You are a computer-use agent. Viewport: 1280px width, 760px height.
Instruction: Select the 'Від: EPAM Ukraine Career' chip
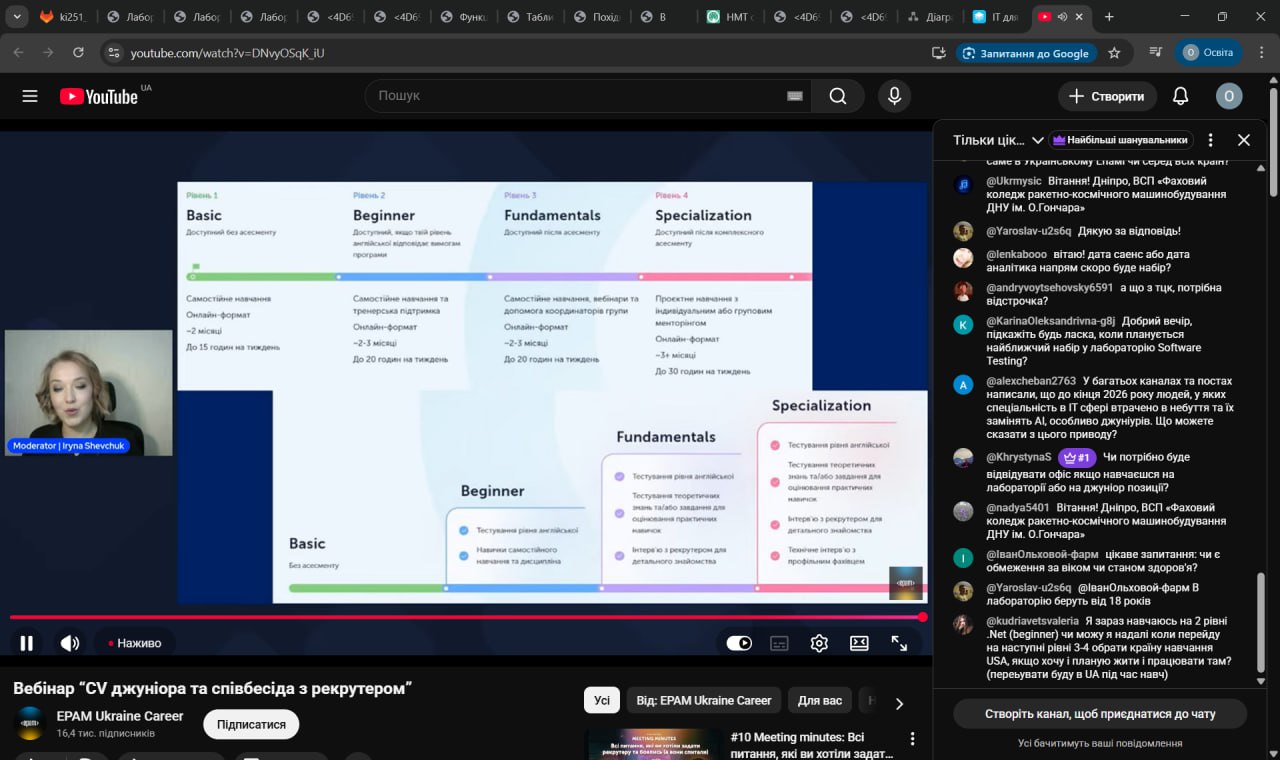click(x=704, y=700)
